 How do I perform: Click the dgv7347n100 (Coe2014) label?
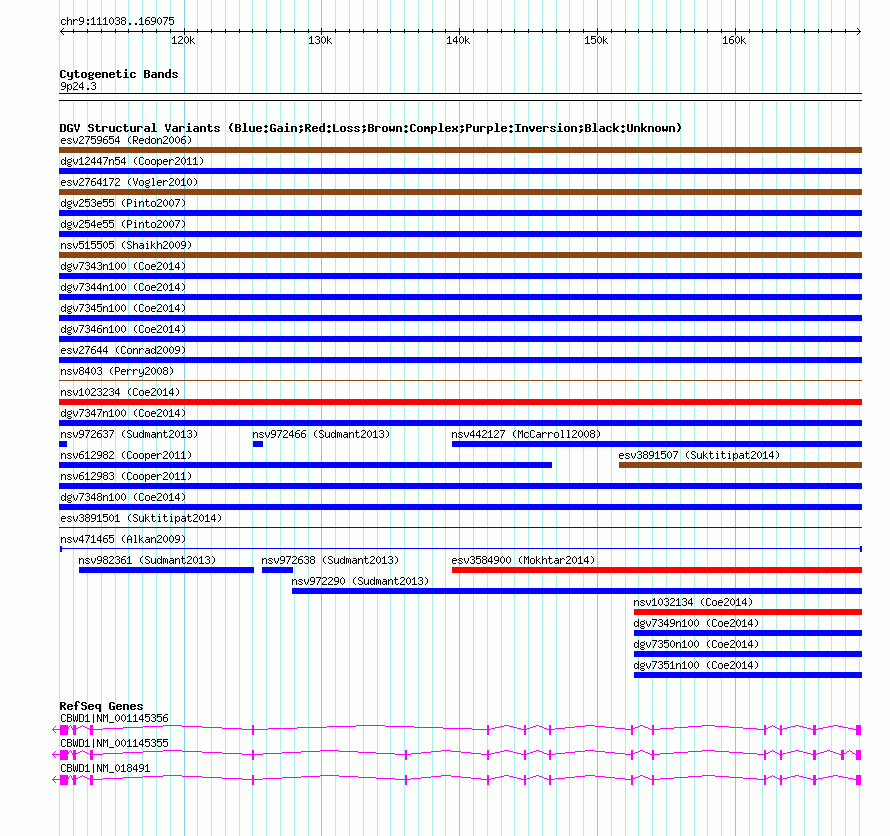(123, 413)
